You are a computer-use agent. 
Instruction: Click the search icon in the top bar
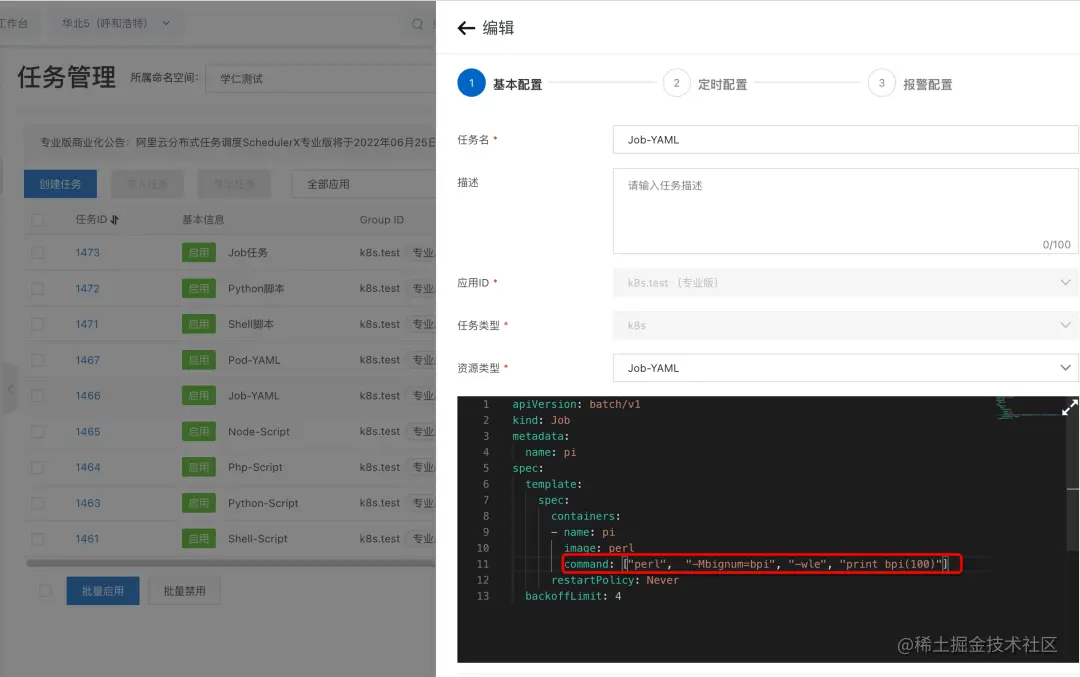click(x=417, y=24)
